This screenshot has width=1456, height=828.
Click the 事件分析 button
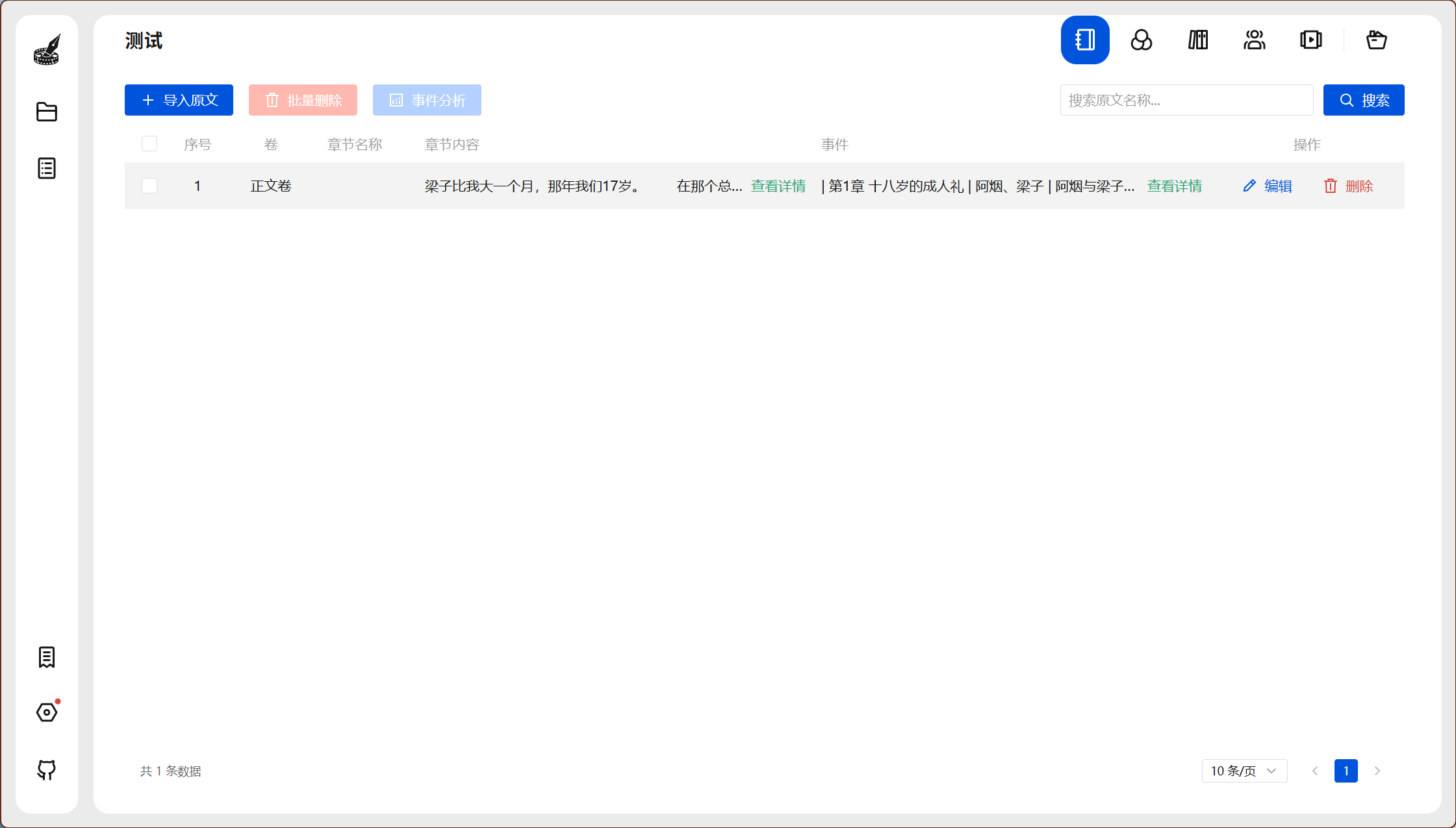(427, 100)
